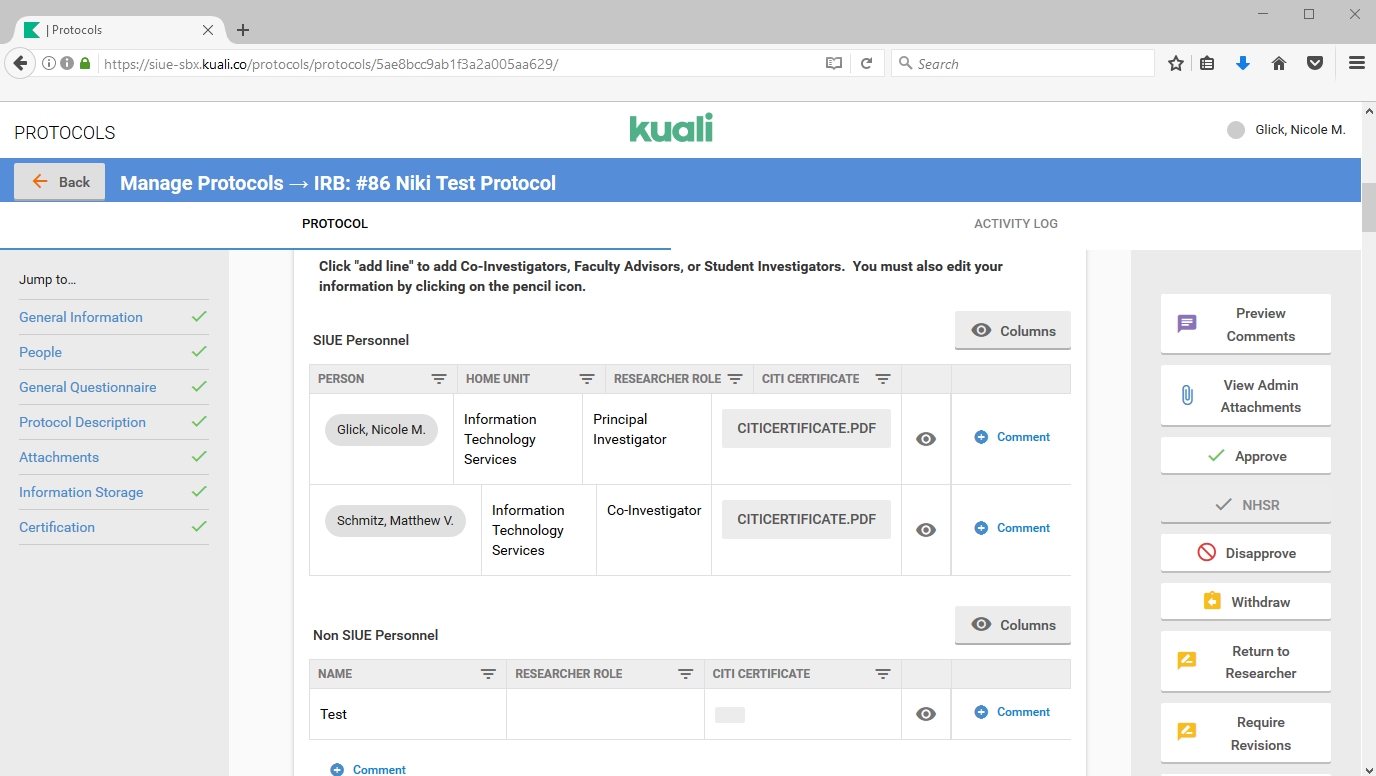Open filter menu on PERSON column
The image size is (1376, 776).
(439, 379)
